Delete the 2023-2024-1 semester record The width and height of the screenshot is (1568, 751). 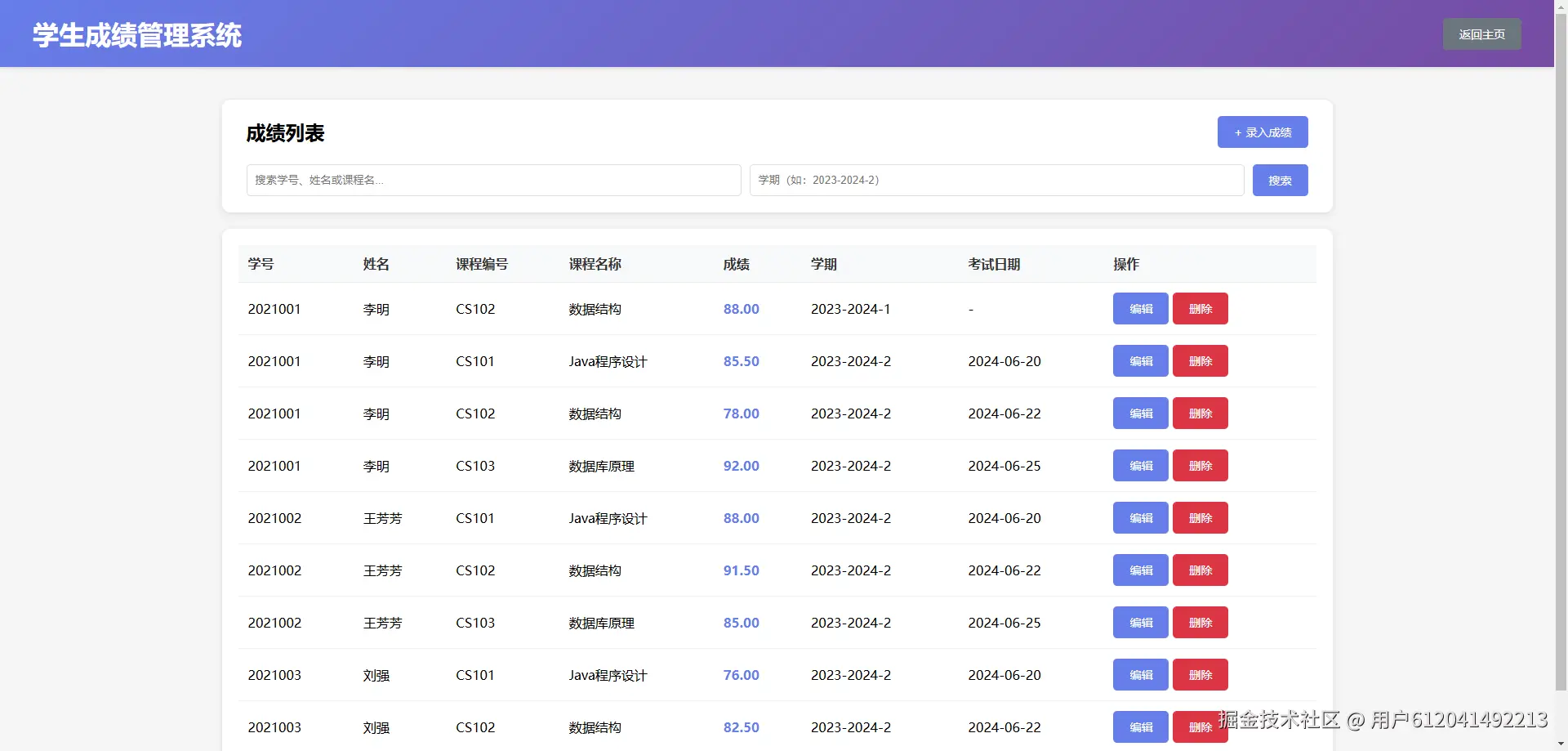1199,308
